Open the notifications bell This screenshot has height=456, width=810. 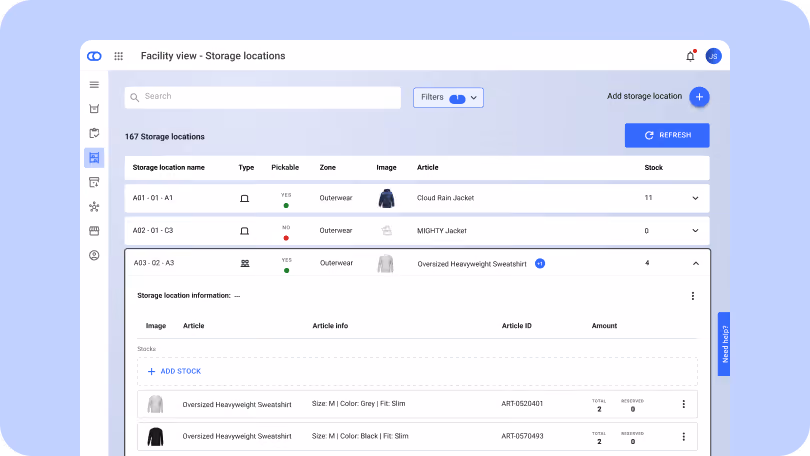(690, 56)
